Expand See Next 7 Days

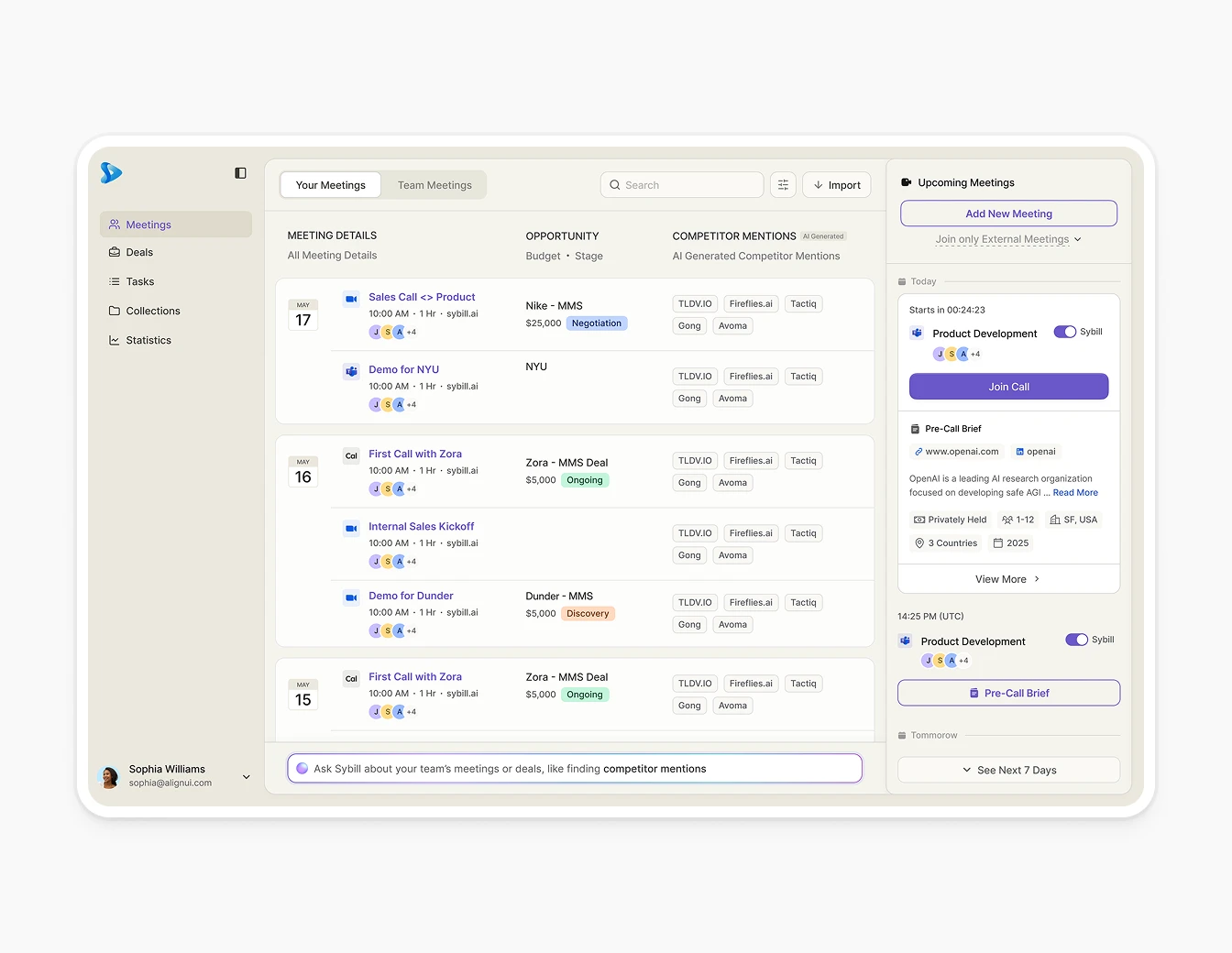(1008, 770)
